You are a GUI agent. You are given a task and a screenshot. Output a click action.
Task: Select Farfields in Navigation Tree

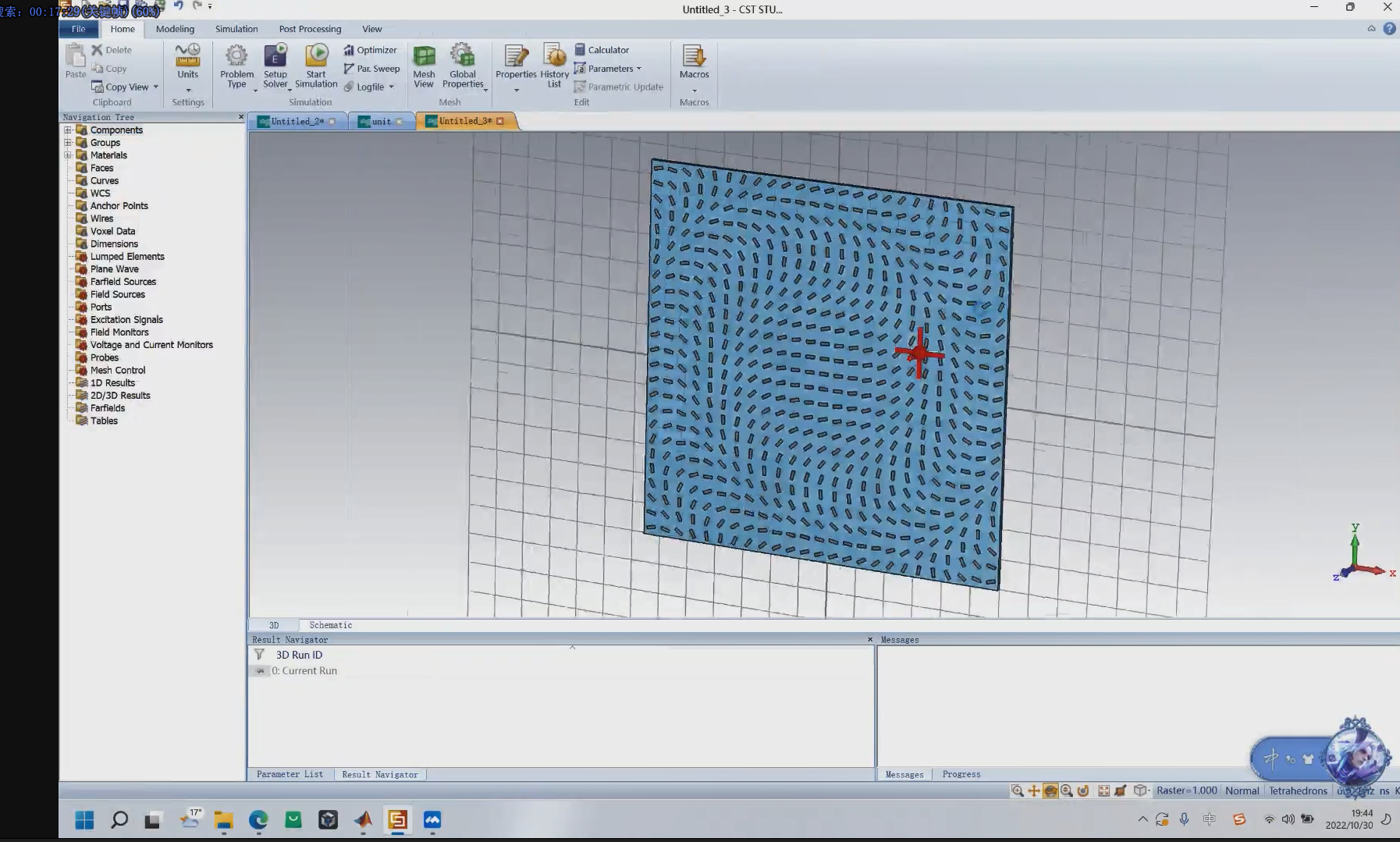point(108,408)
